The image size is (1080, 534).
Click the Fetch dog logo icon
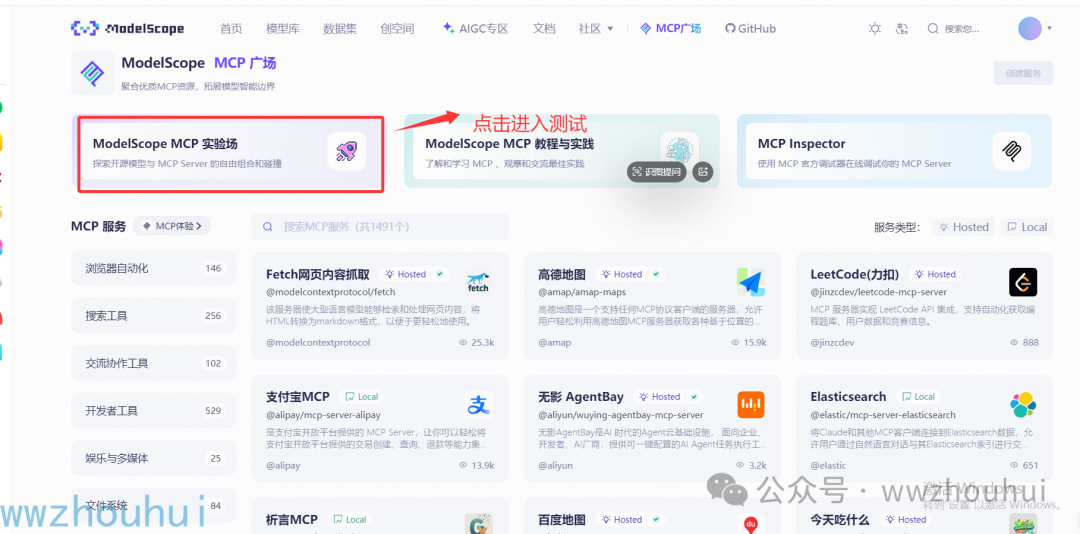(x=478, y=282)
